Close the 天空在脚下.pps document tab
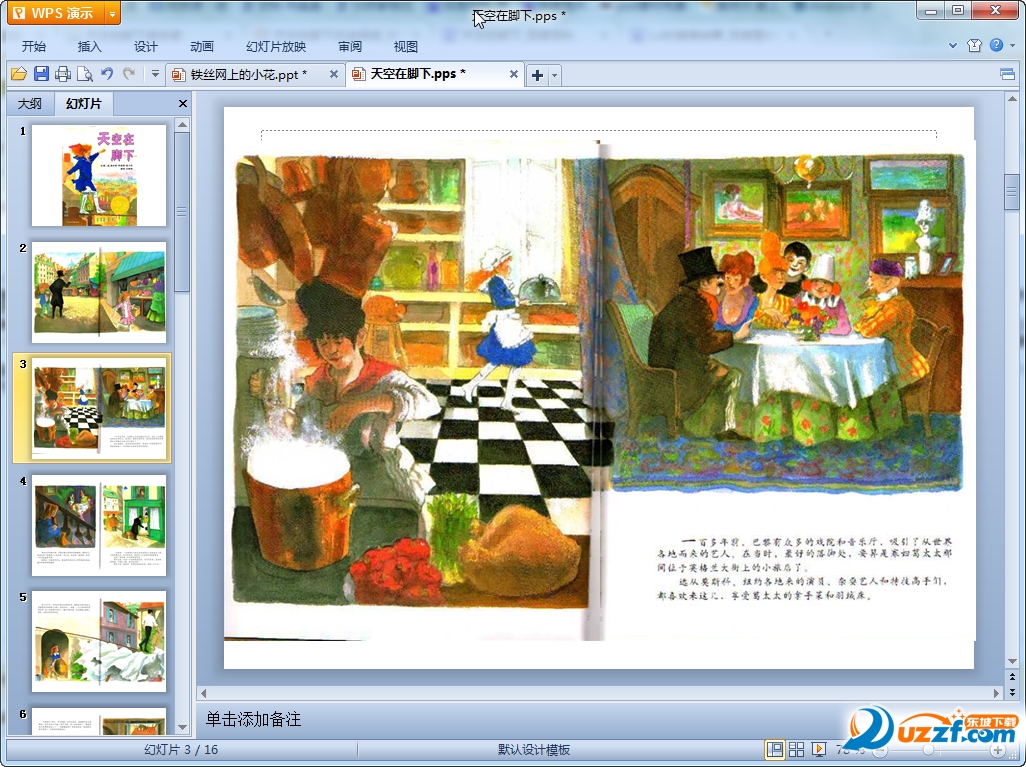 [x=514, y=75]
